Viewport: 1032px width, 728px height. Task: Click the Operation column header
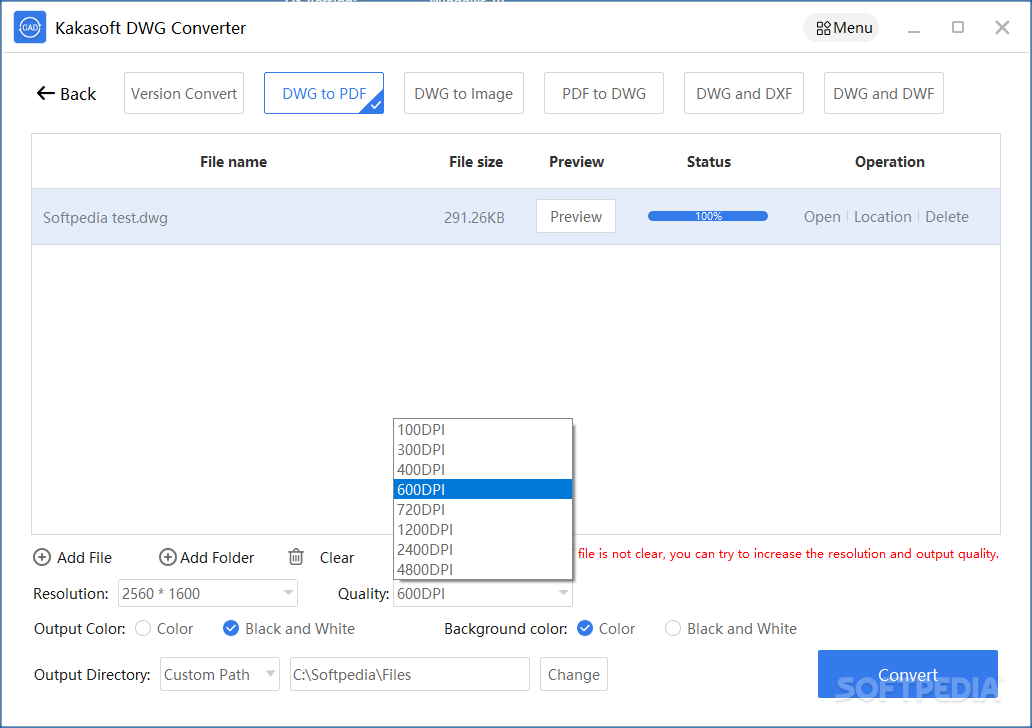pyautogui.click(x=890, y=162)
